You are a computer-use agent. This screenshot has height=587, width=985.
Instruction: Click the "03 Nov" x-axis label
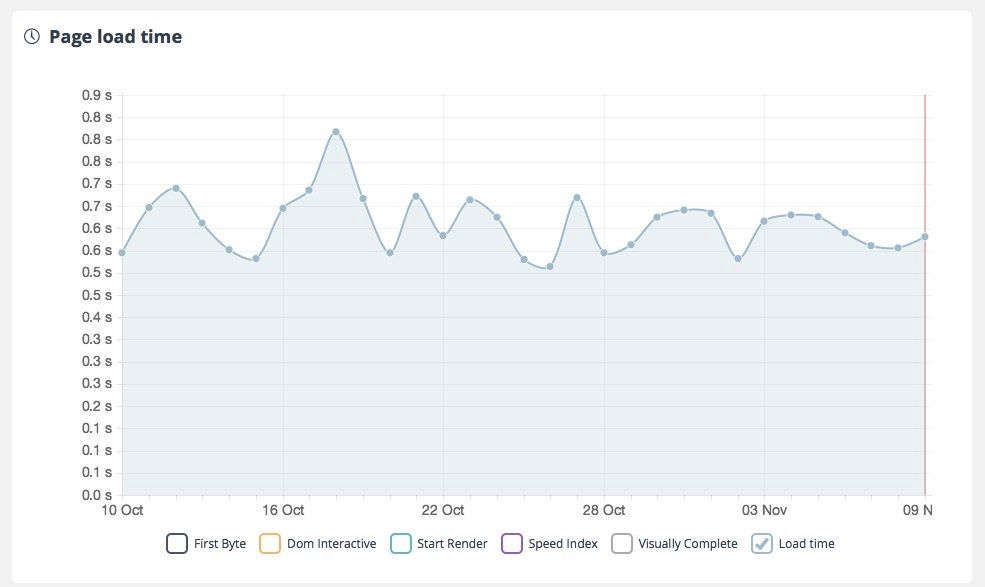tap(764, 510)
